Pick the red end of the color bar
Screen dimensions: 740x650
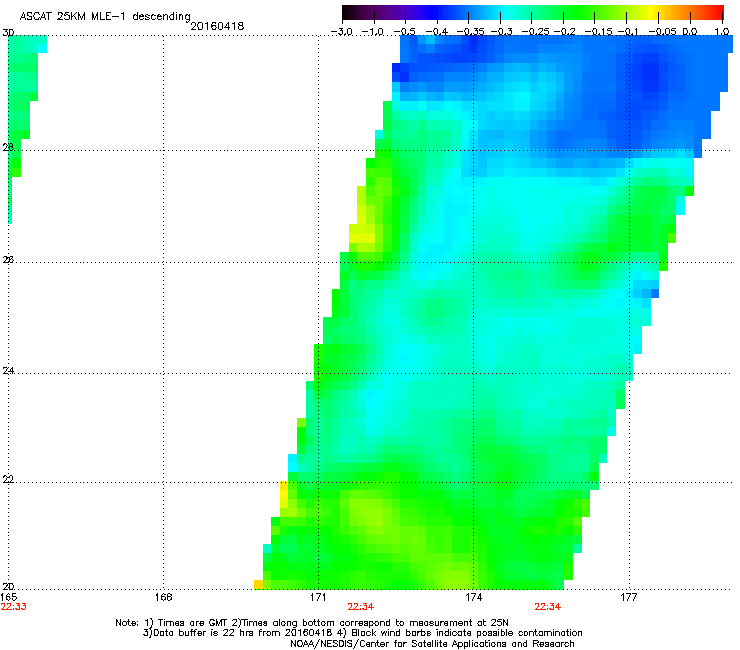point(718,13)
